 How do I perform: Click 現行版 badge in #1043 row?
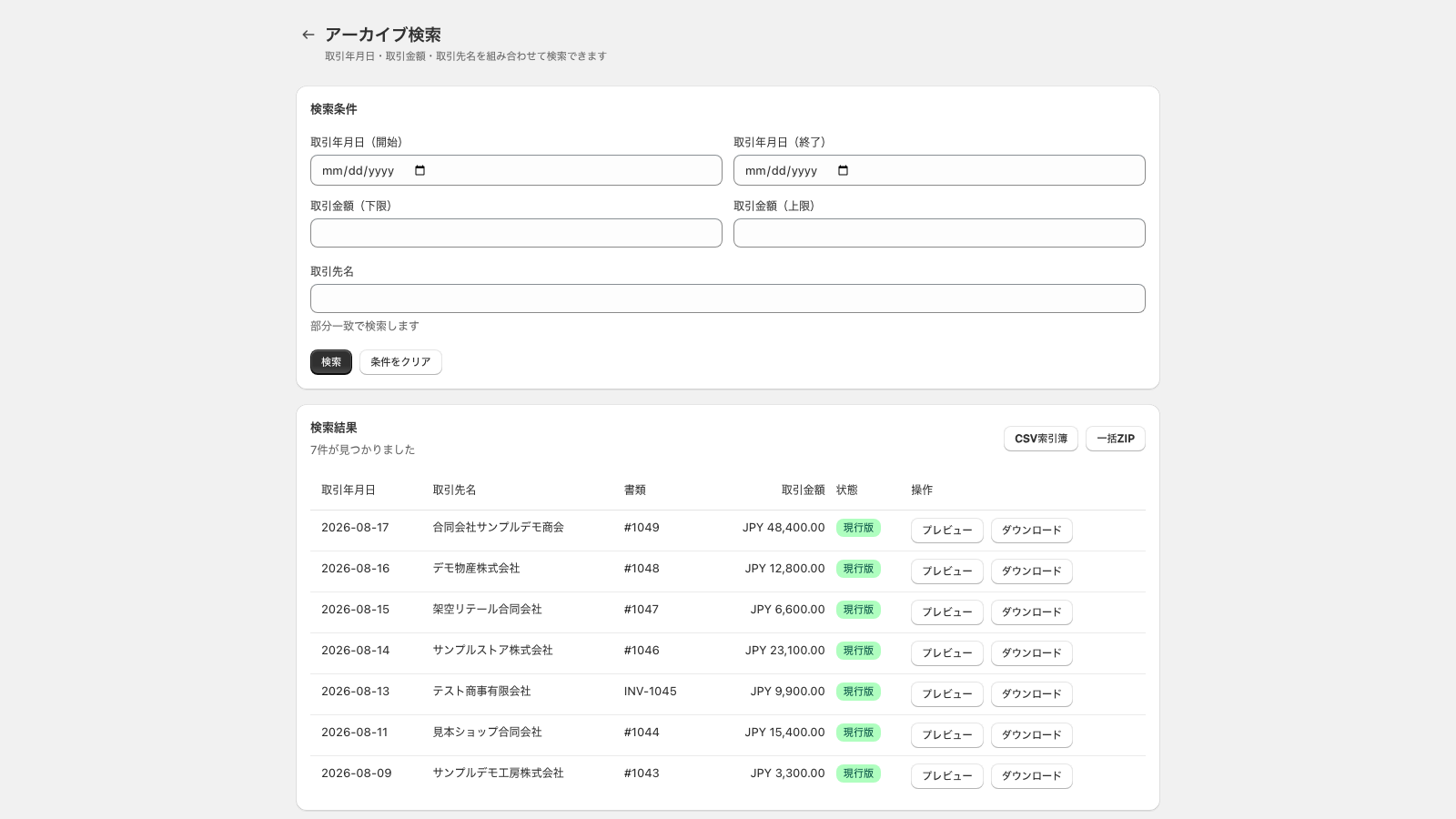point(858,773)
